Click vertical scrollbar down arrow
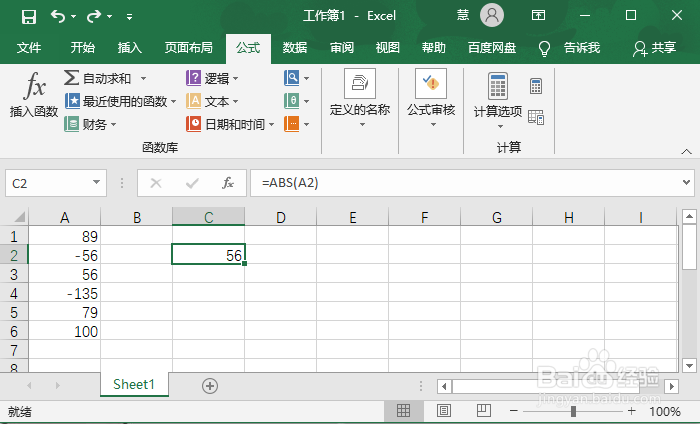 pos(689,366)
